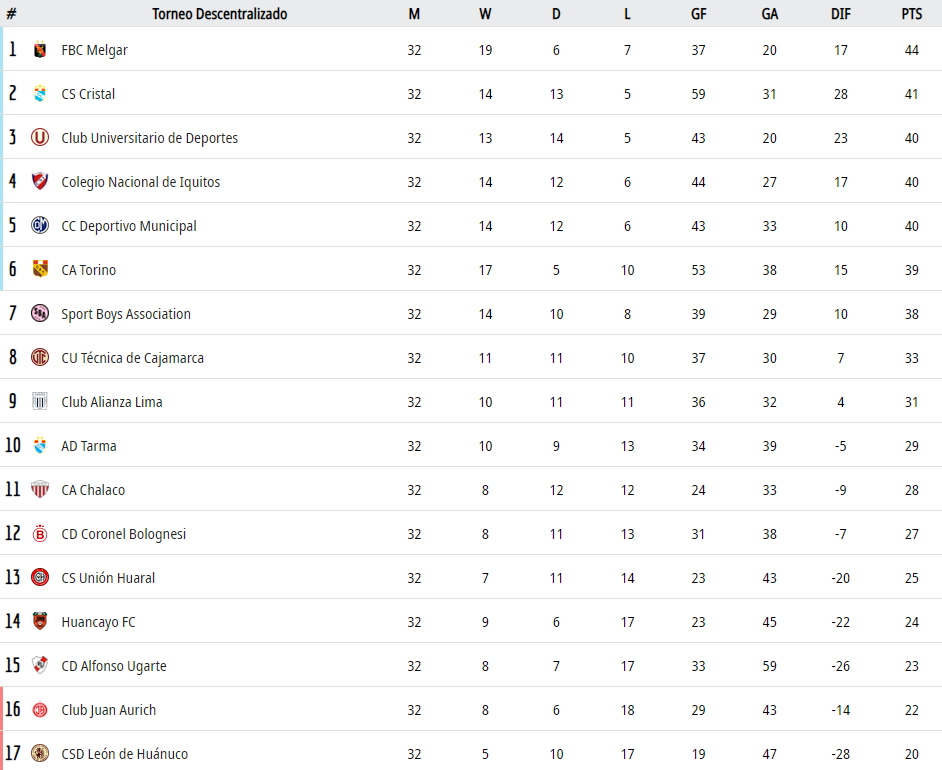Viewport: 942px width, 770px height.
Task: Click the CS Cristal club crest
Action: [40, 94]
